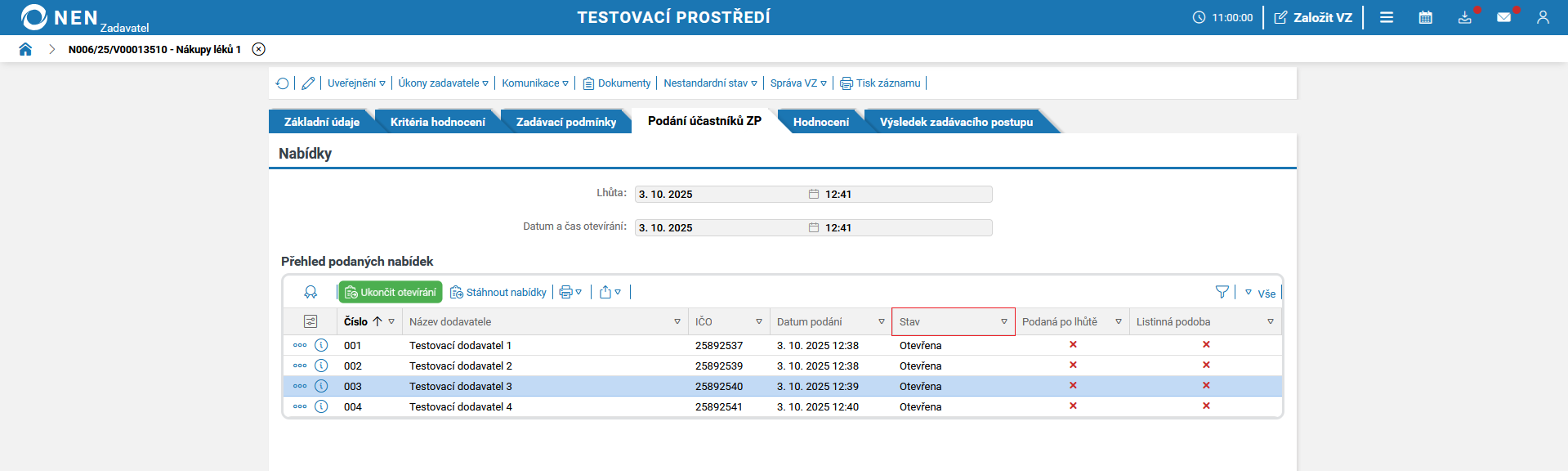Screen dimensions: 1568x471
Task: Switch to the Základní údaje tab
Action: point(322,122)
